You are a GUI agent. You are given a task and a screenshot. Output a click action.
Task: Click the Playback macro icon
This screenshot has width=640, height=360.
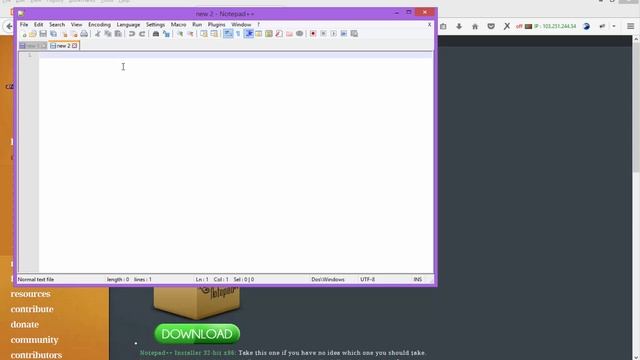click(333, 34)
